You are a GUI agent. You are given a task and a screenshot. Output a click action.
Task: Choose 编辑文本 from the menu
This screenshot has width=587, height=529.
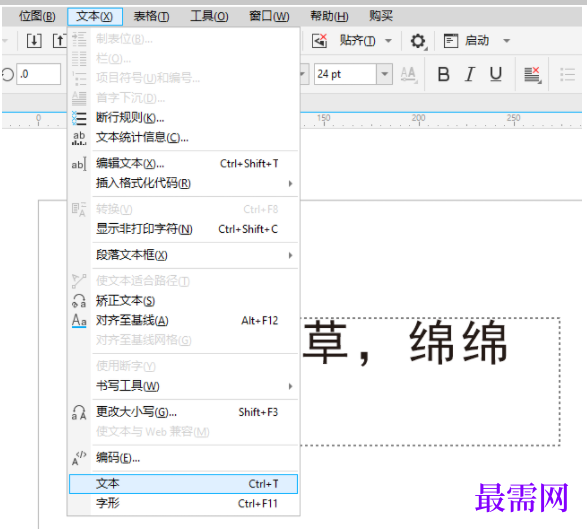click(183, 164)
